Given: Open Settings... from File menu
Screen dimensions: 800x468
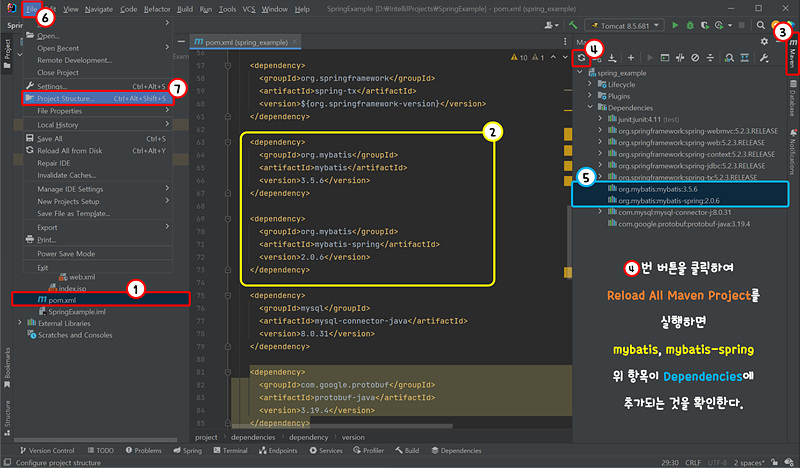Looking at the screenshot, I should pyautogui.click(x=97, y=86).
